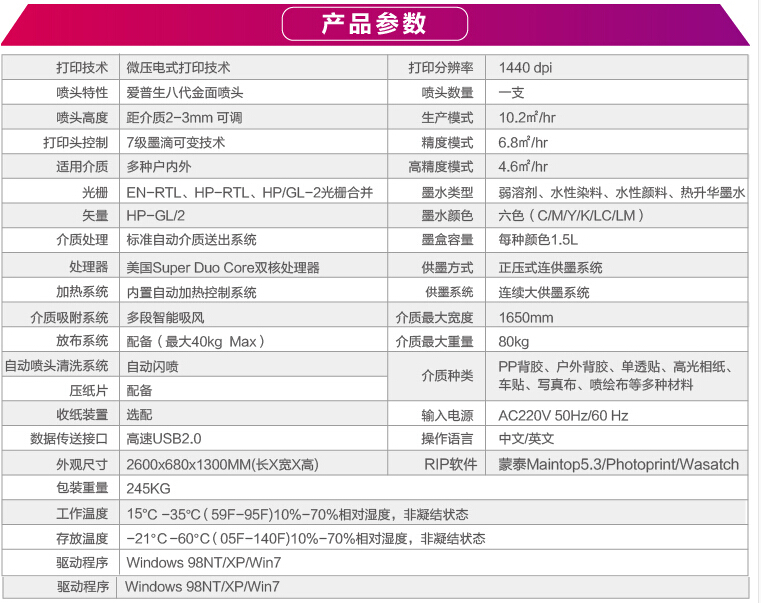761x603 pixels.
Task: Select the 处理器 label
Action: pyautogui.click(x=88, y=267)
